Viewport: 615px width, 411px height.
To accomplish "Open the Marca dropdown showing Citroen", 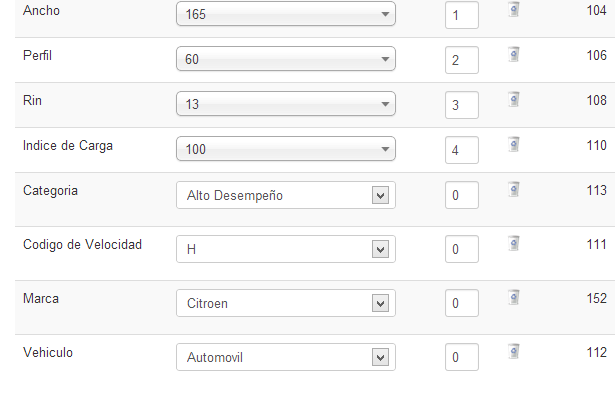I will tap(286, 303).
